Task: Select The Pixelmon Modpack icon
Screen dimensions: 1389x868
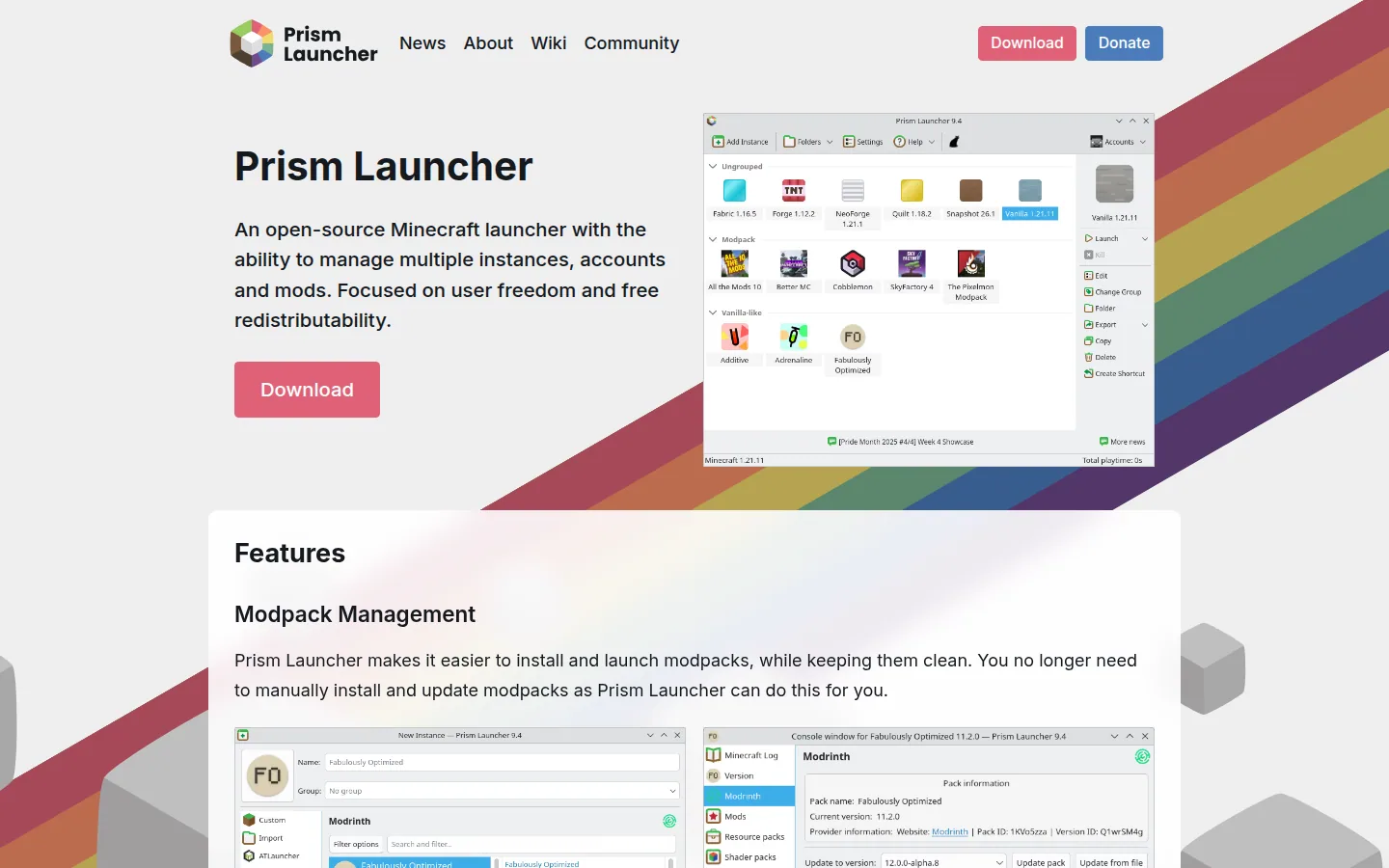Action: 970,263
